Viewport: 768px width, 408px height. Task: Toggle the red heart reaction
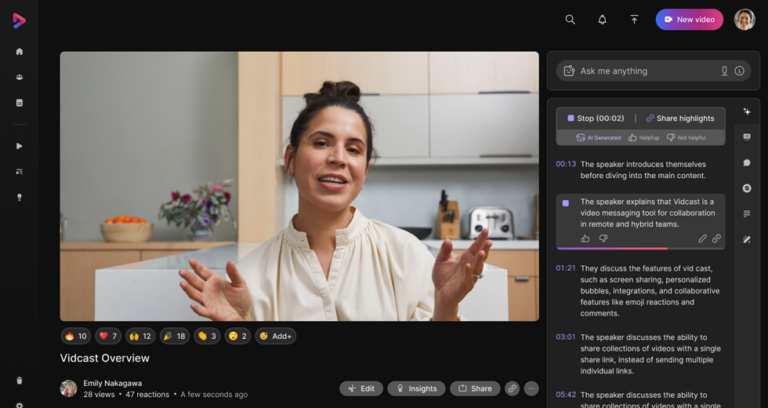pyautogui.click(x=109, y=336)
